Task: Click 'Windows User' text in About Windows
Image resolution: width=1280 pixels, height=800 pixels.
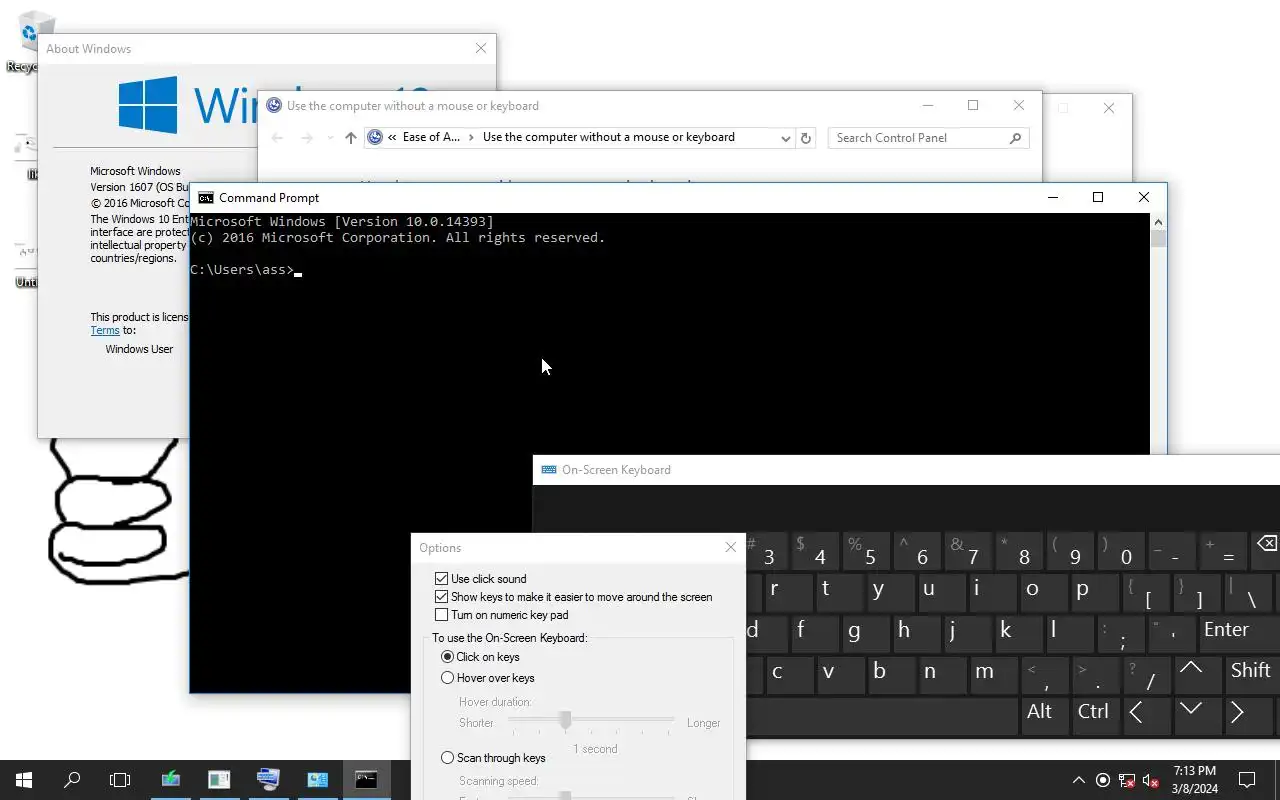Action: point(139,349)
